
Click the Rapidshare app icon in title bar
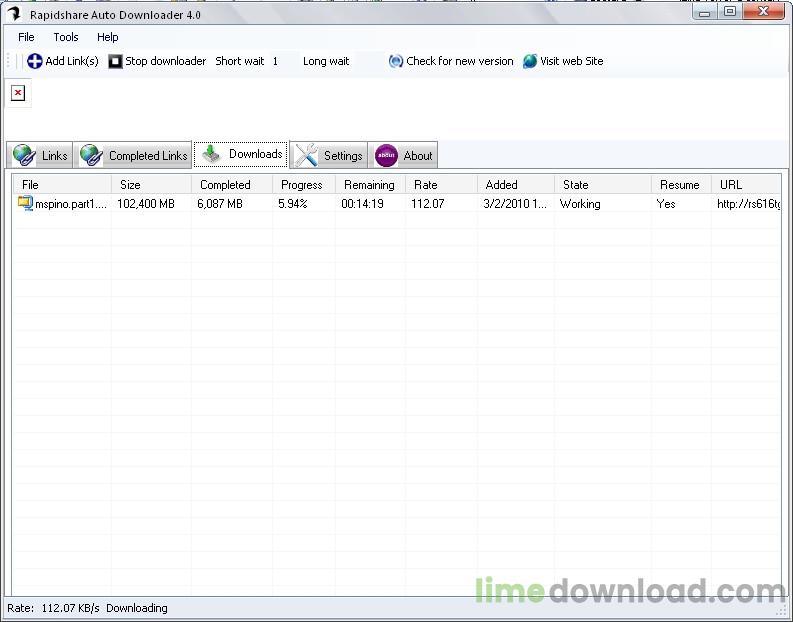14,14
